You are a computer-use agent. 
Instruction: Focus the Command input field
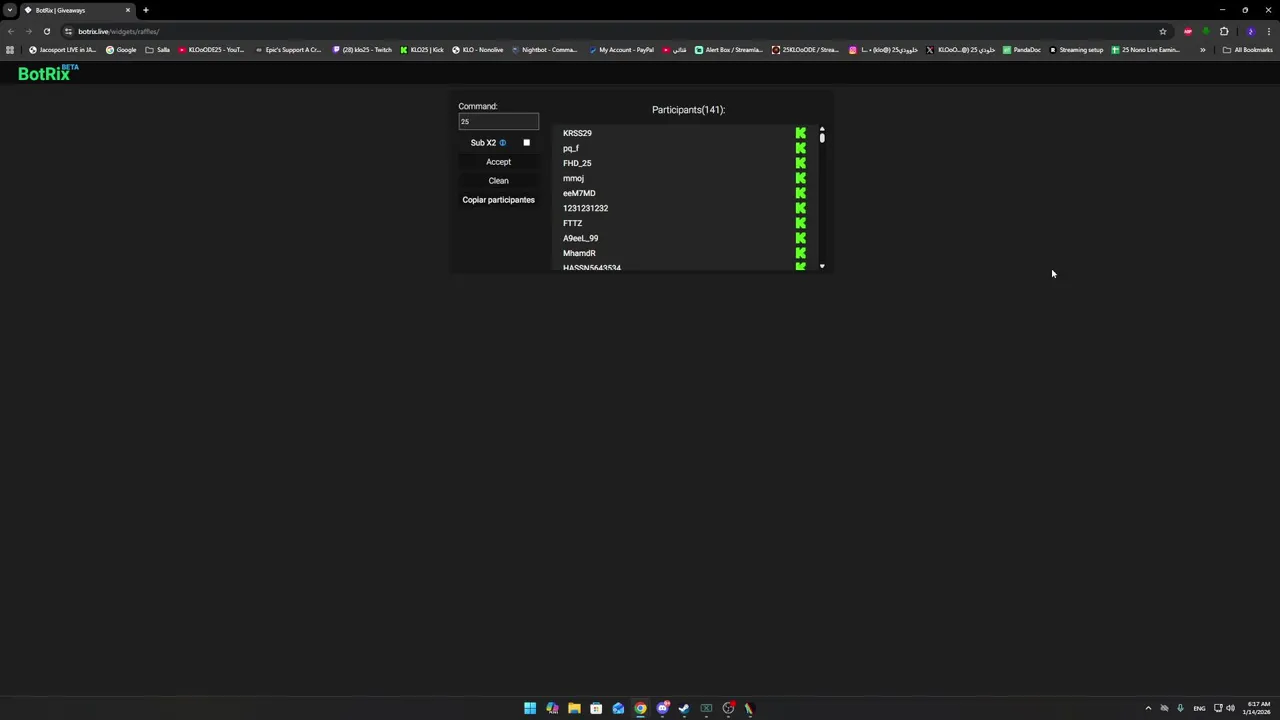coord(498,122)
